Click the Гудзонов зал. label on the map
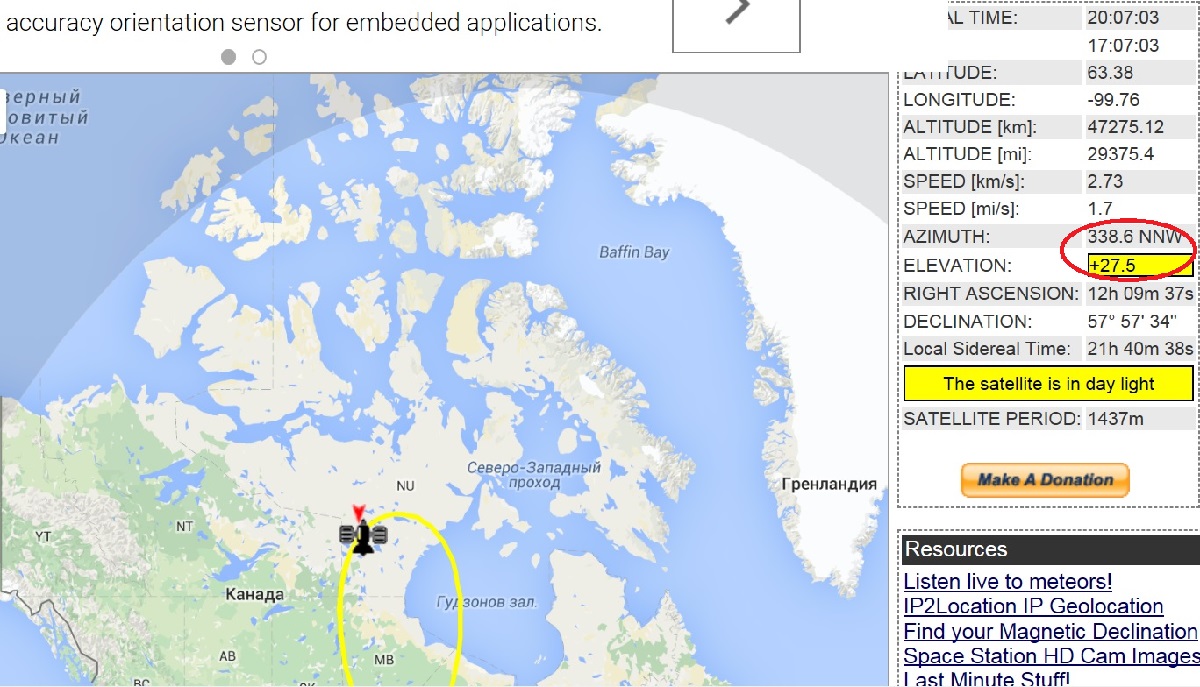The image size is (1200, 687). pyautogui.click(x=487, y=602)
